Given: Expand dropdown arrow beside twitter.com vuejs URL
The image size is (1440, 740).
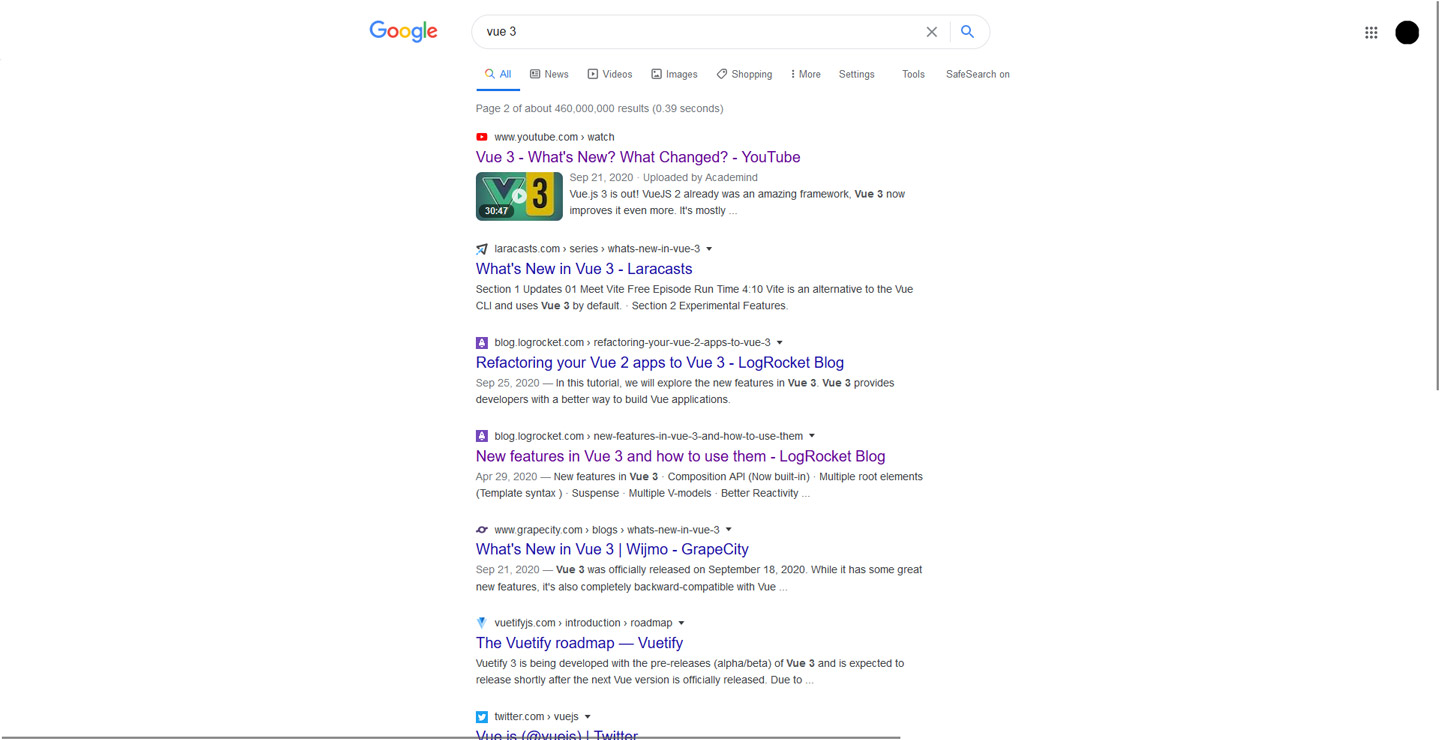Looking at the screenshot, I should 588,717.
